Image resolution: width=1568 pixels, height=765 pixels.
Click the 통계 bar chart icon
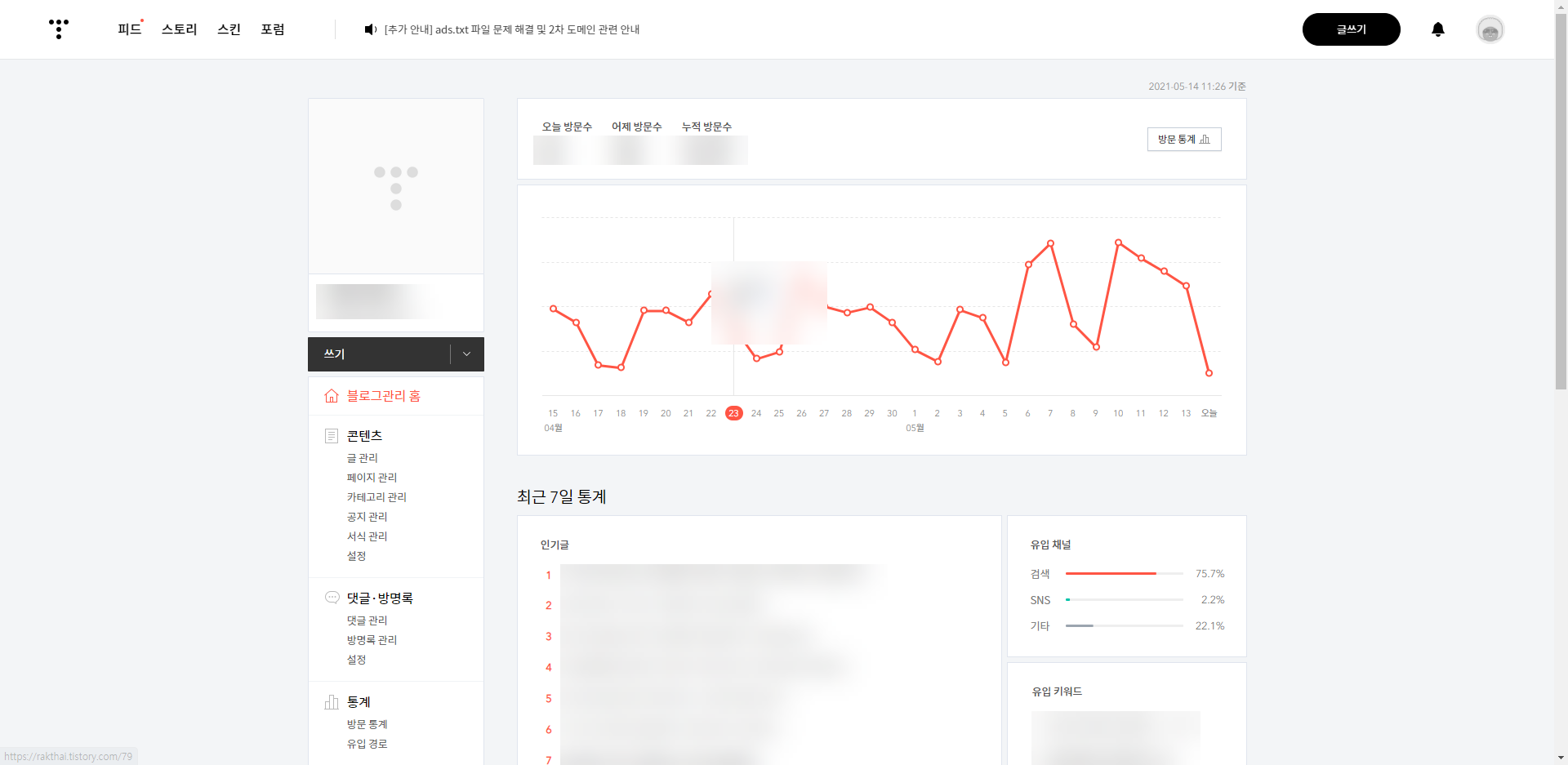(332, 702)
